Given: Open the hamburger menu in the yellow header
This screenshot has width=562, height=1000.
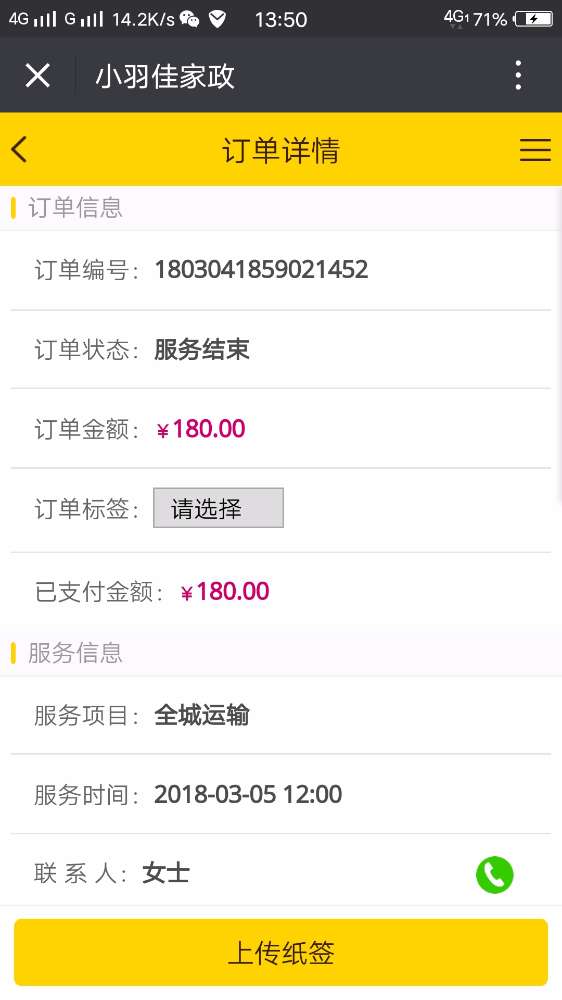Looking at the screenshot, I should click(x=535, y=150).
